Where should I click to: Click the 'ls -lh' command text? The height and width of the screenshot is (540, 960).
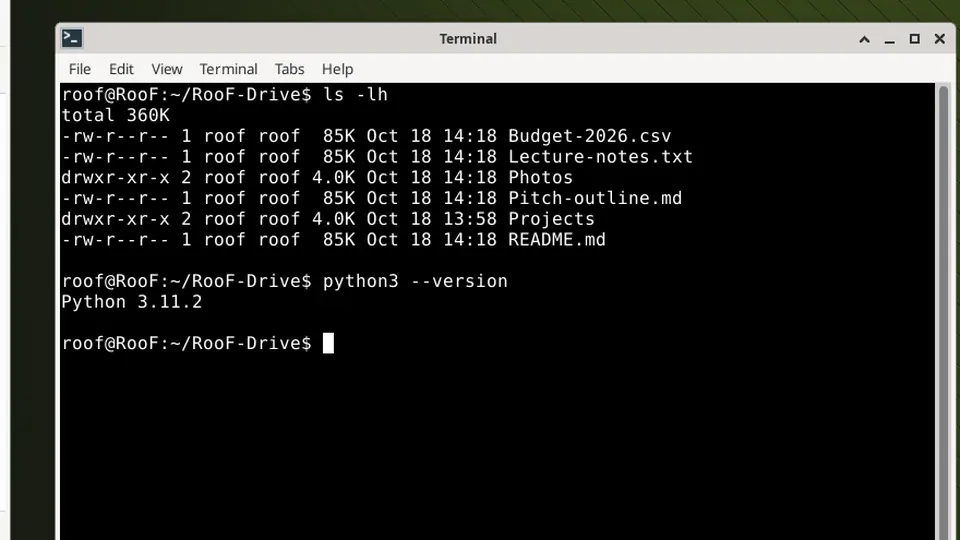click(356, 94)
